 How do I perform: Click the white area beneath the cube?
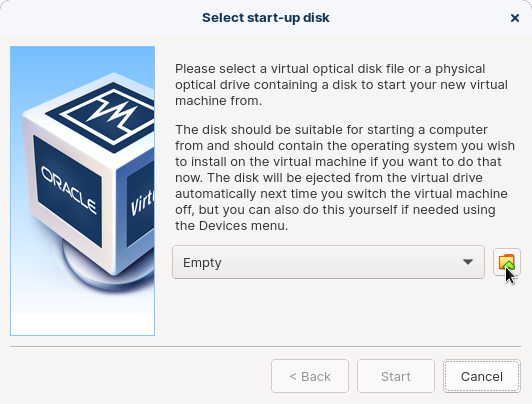(82, 315)
